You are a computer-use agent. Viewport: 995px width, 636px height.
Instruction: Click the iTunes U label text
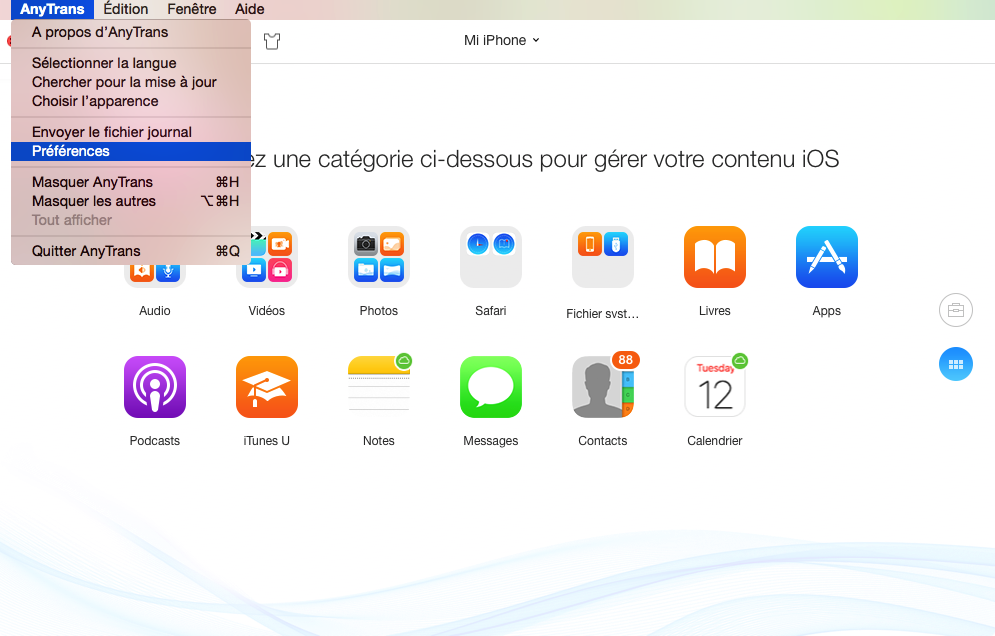tap(267, 441)
